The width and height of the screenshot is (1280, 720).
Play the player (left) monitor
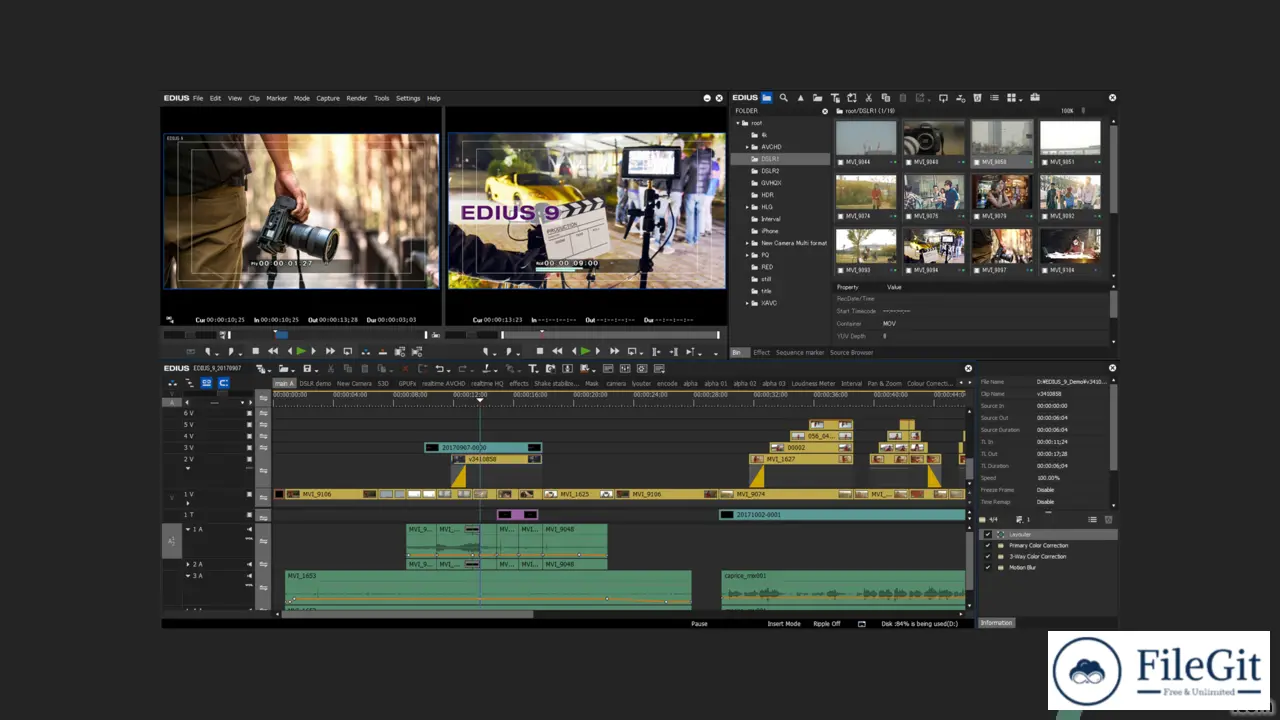coord(301,351)
